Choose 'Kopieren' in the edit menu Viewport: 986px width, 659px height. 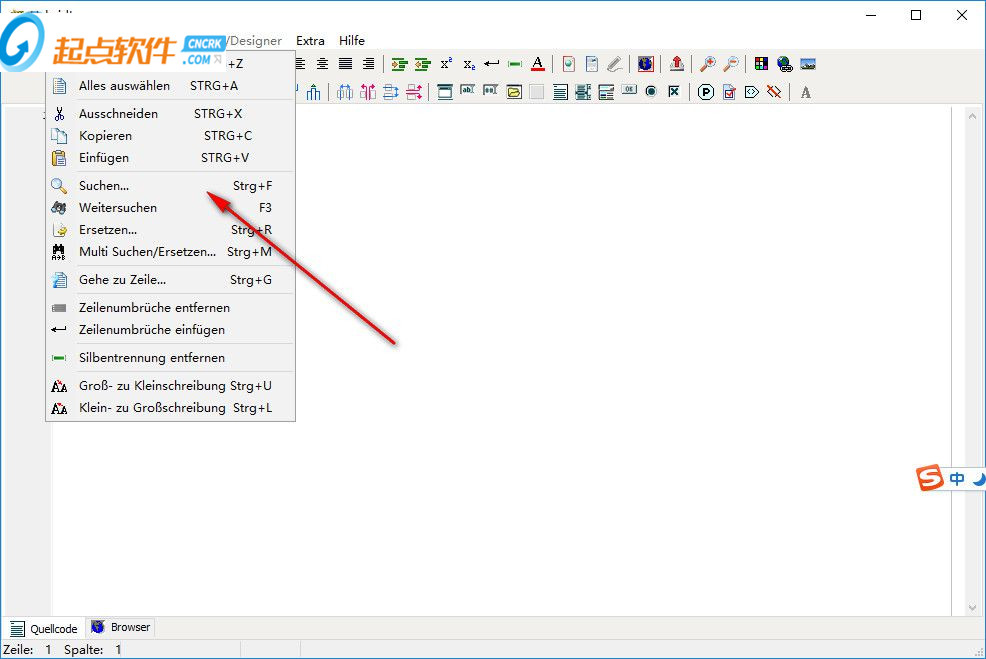[x=170, y=135]
